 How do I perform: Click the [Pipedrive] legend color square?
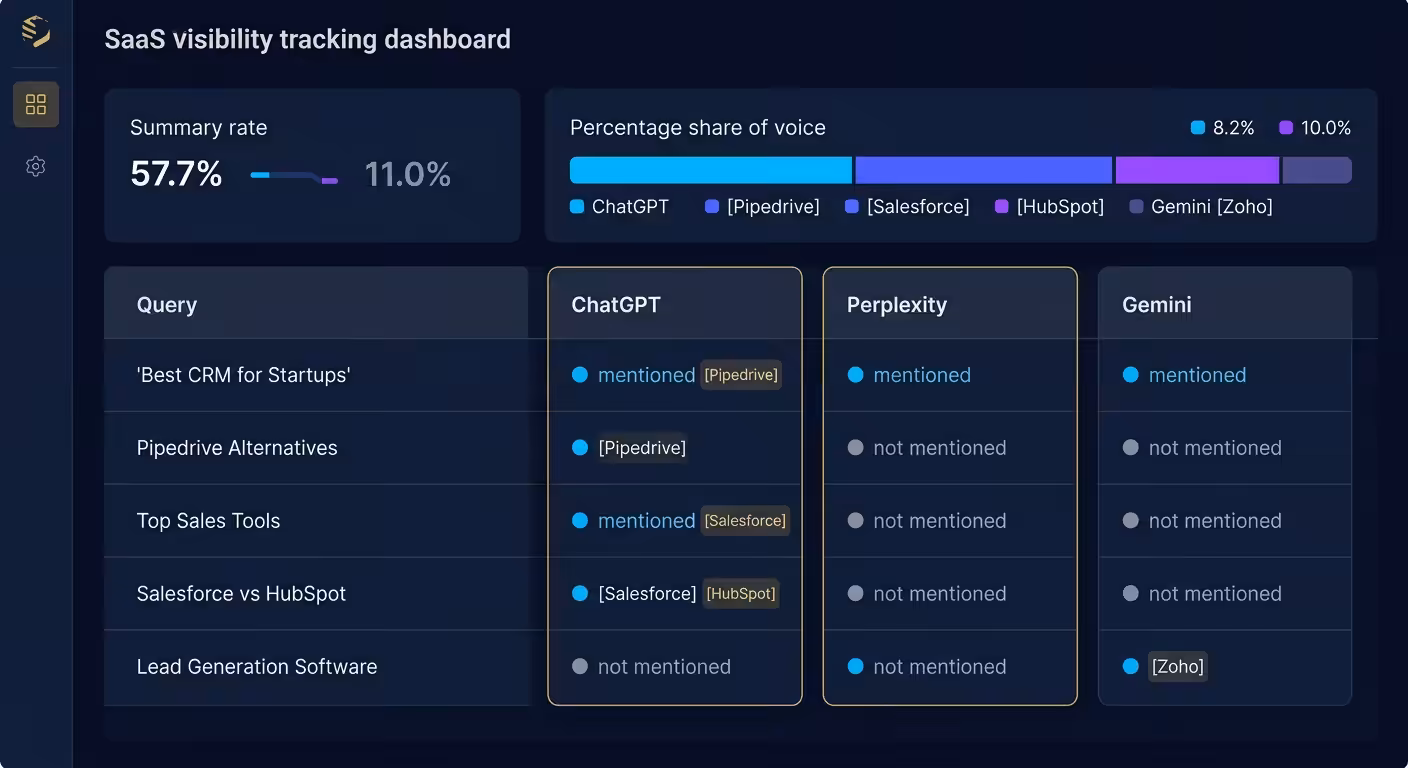click(712, 207)
